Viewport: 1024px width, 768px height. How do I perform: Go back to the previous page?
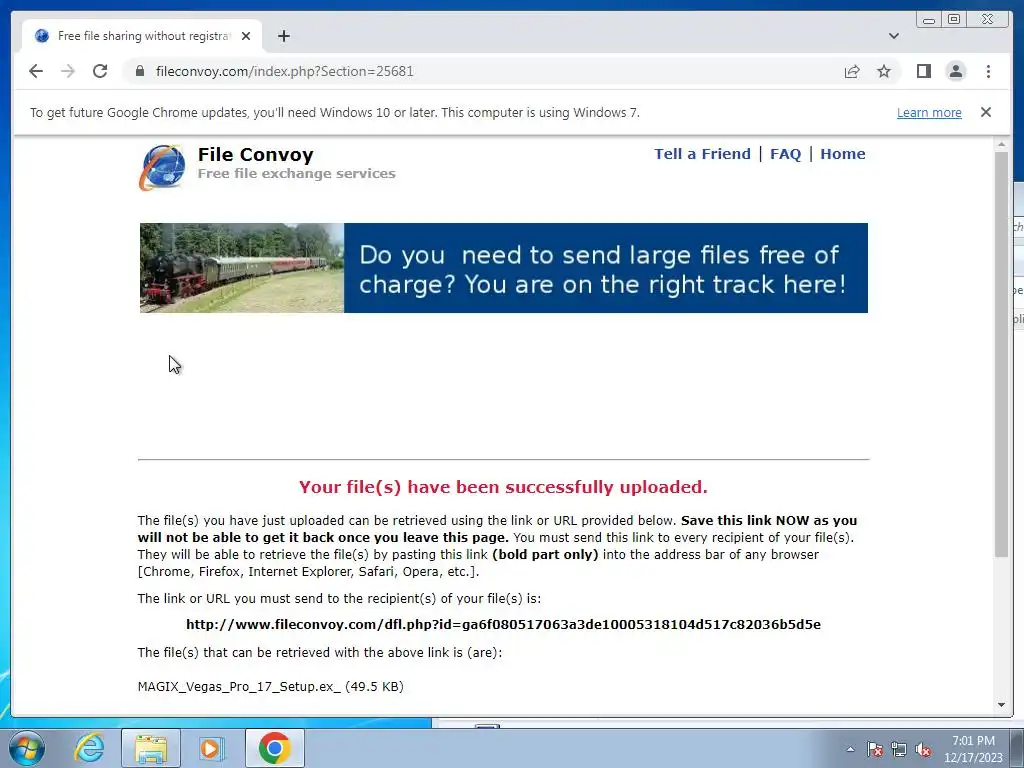(36, 71)
